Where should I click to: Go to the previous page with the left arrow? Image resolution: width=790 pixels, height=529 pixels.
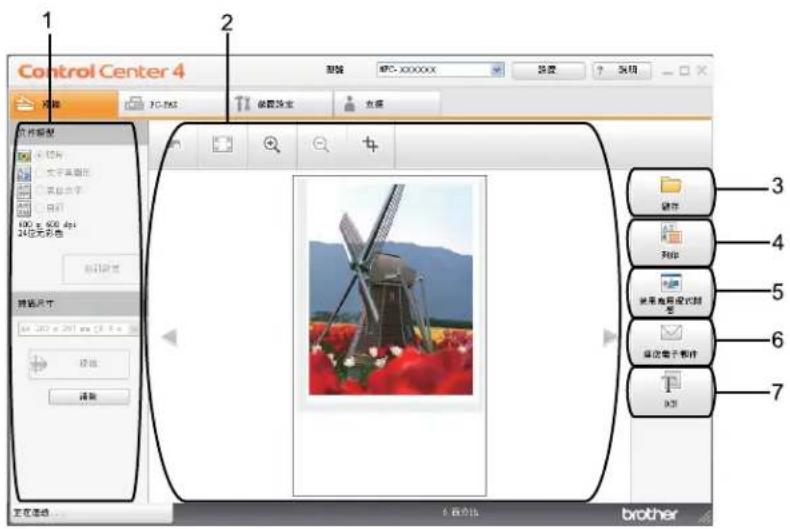[170, 337]
